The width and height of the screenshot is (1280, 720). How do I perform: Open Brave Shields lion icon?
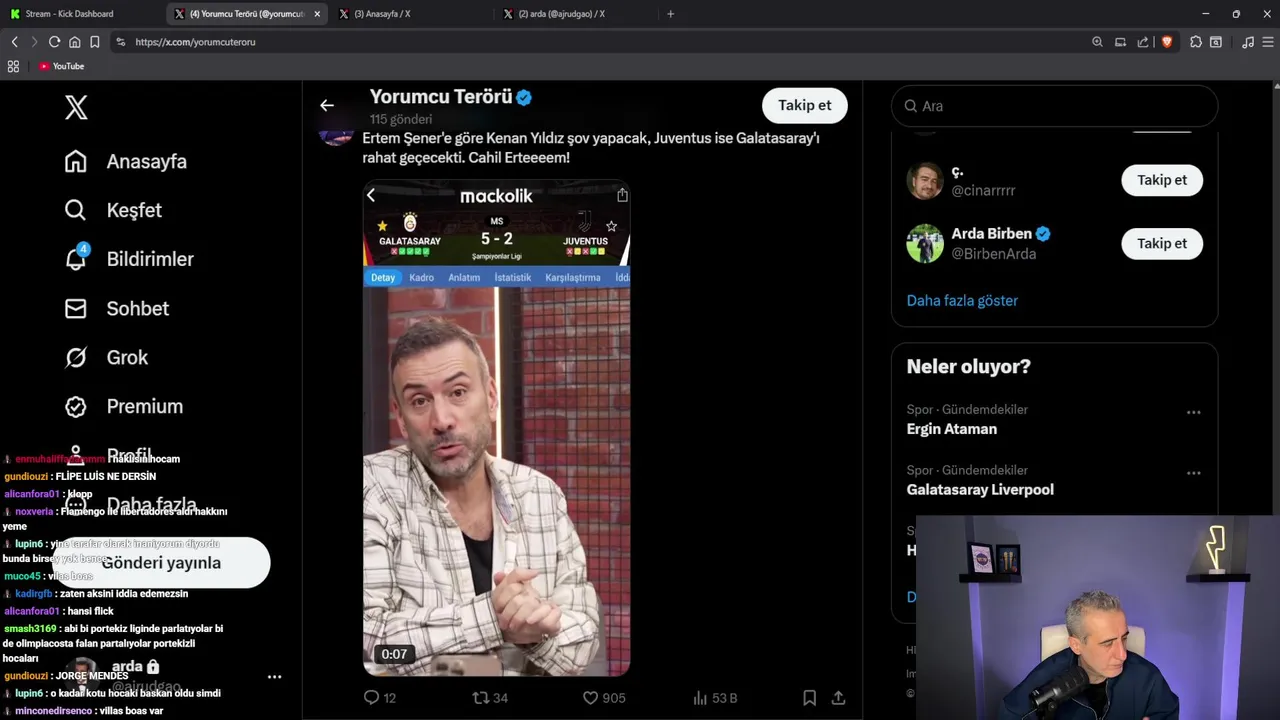coord(1166,42)
